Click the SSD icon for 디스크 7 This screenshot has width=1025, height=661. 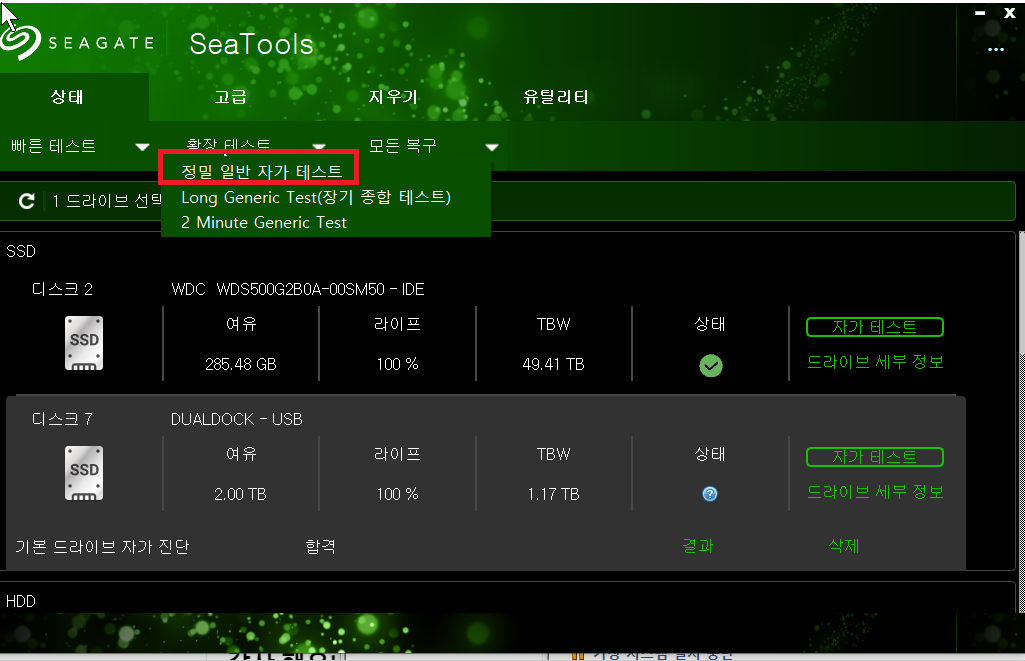(84, 473)
